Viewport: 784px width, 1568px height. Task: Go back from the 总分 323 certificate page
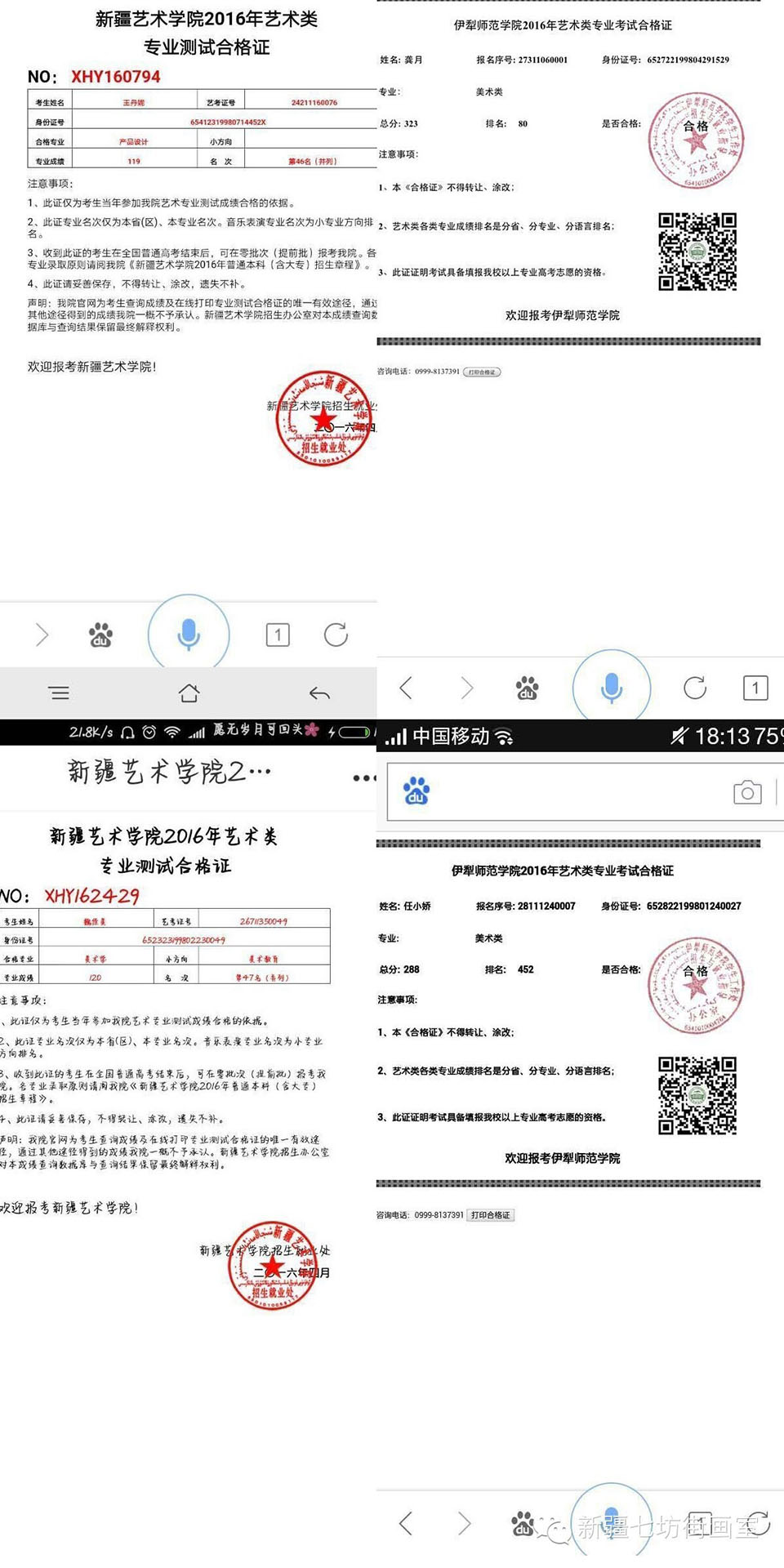tap(406, 688)
